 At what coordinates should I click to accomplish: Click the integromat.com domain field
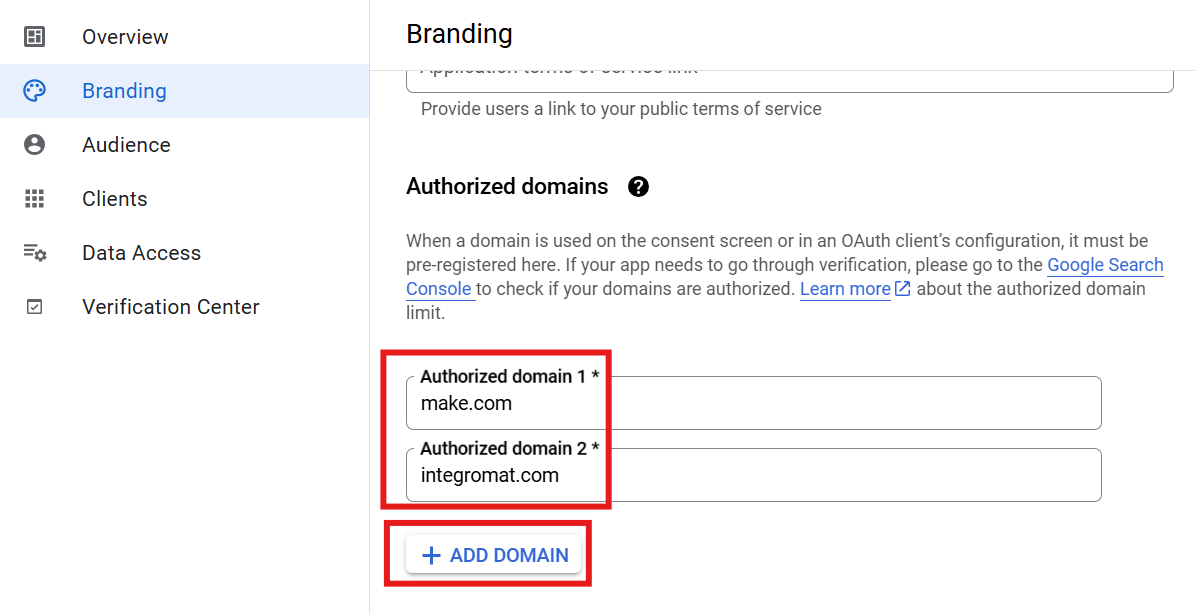[753, 476]
